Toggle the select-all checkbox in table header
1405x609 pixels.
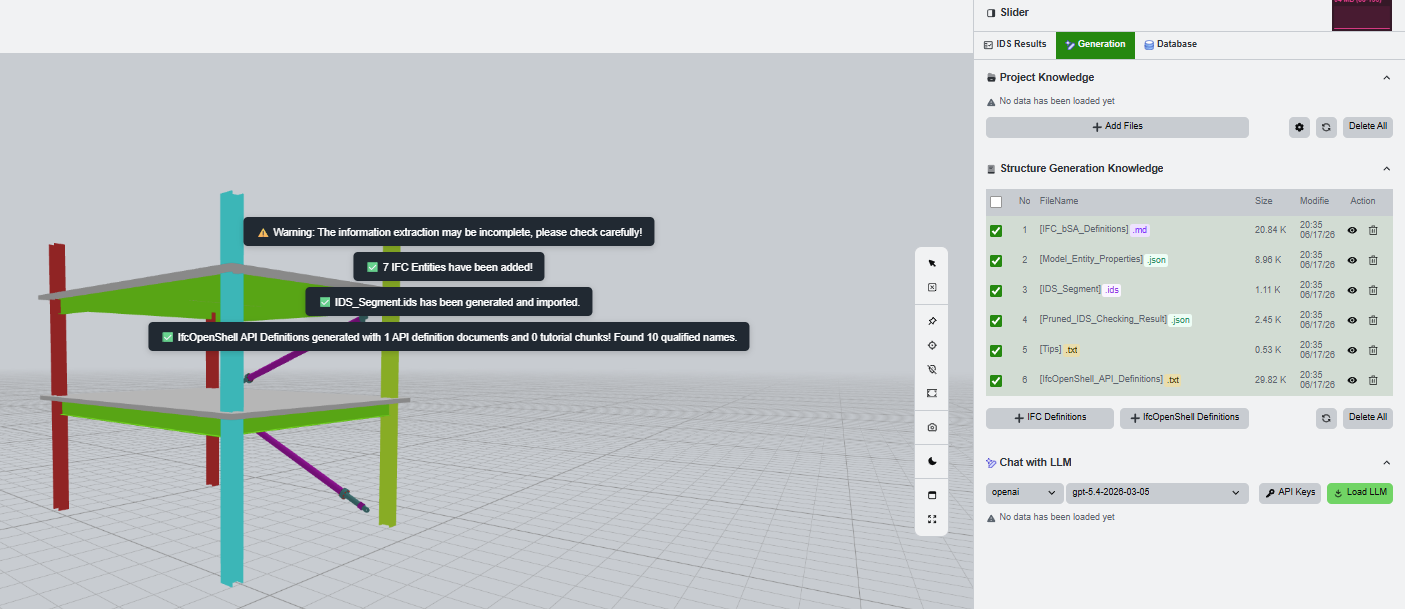click(x=996, y=202)
